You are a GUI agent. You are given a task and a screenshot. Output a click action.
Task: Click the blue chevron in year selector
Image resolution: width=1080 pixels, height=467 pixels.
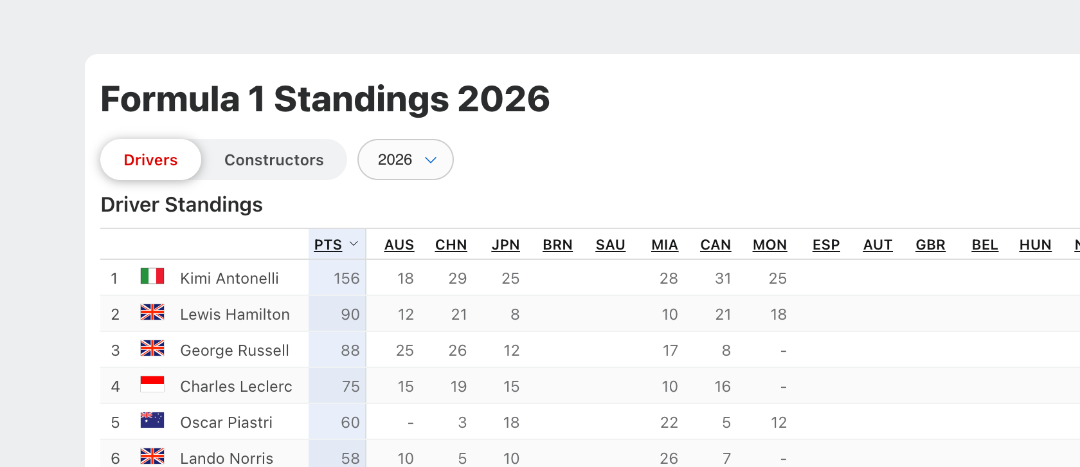(431, 160)
